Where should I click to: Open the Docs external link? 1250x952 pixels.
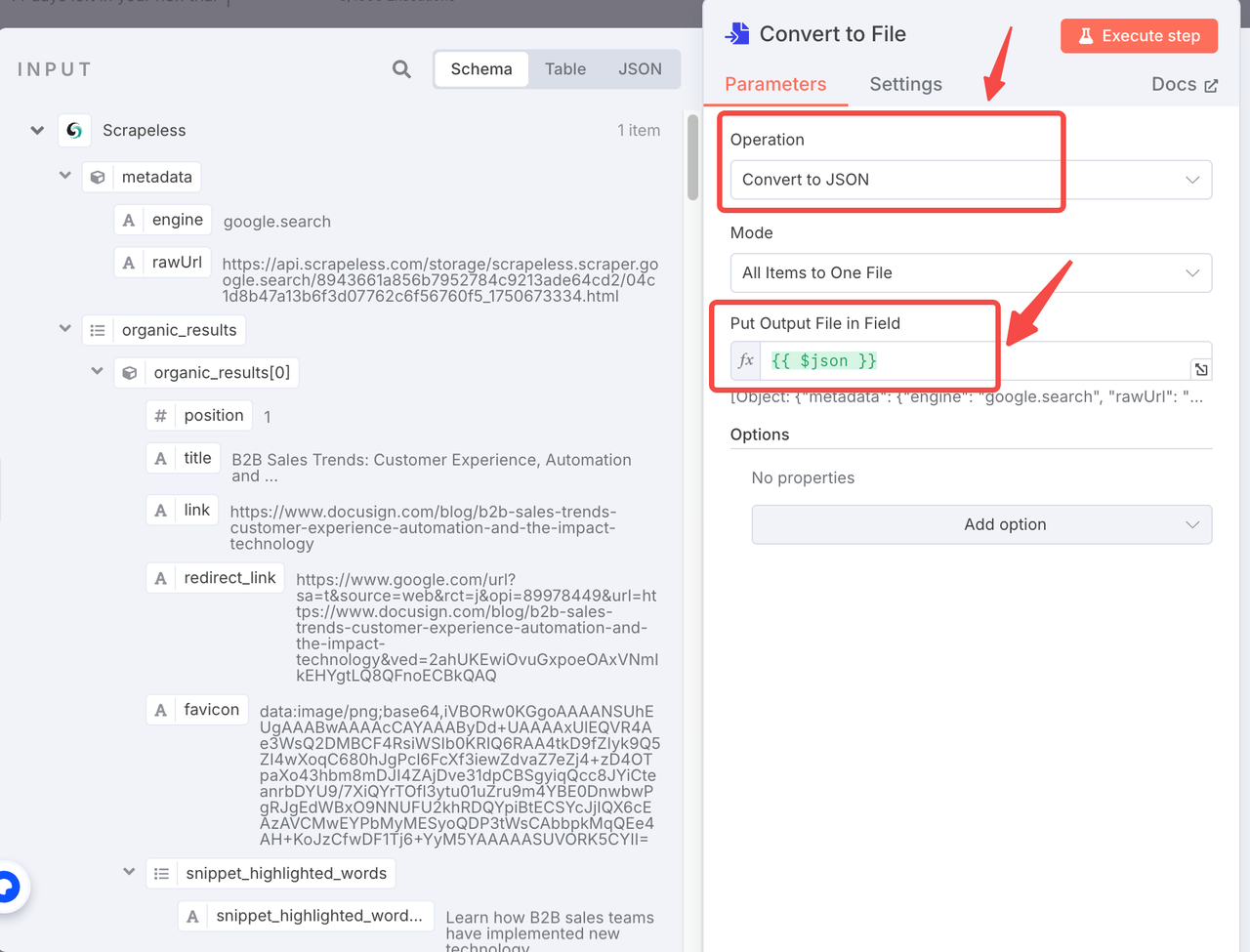click(x=1184, y=85)
